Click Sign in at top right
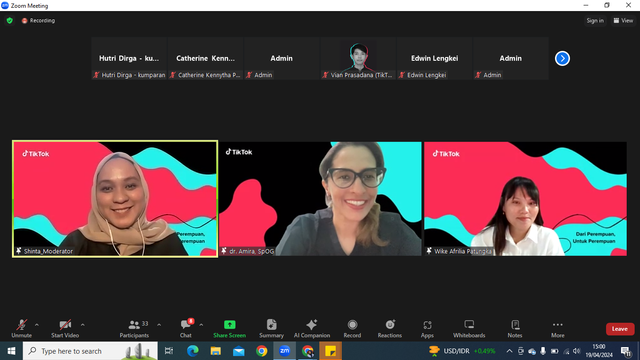640x360 pixels. point(595,20)
